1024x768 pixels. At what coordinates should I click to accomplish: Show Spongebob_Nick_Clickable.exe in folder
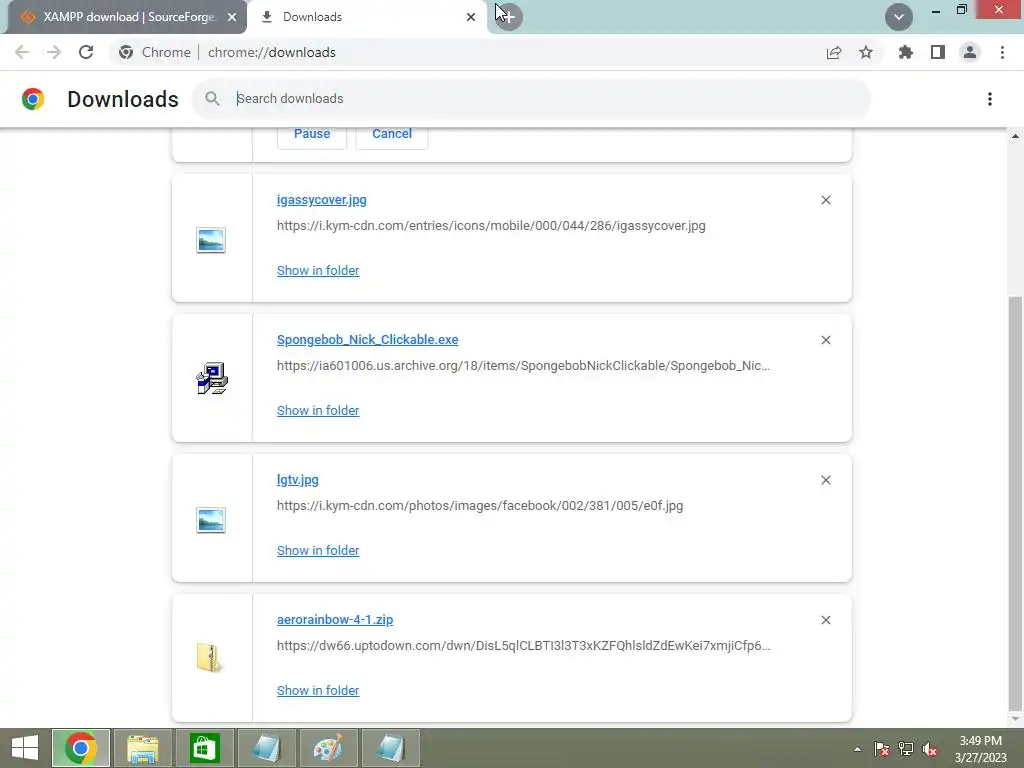(318, 410)
